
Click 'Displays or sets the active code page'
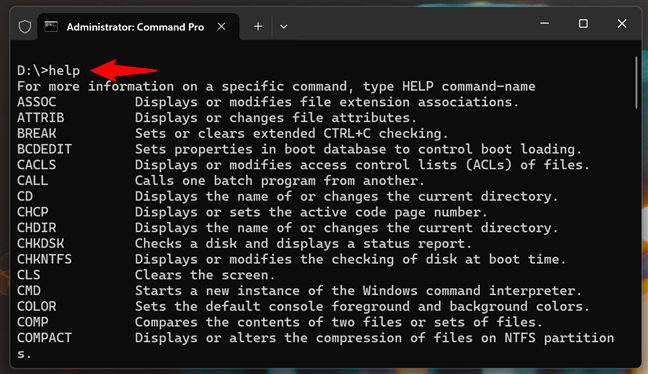click(x=311, y=212)
